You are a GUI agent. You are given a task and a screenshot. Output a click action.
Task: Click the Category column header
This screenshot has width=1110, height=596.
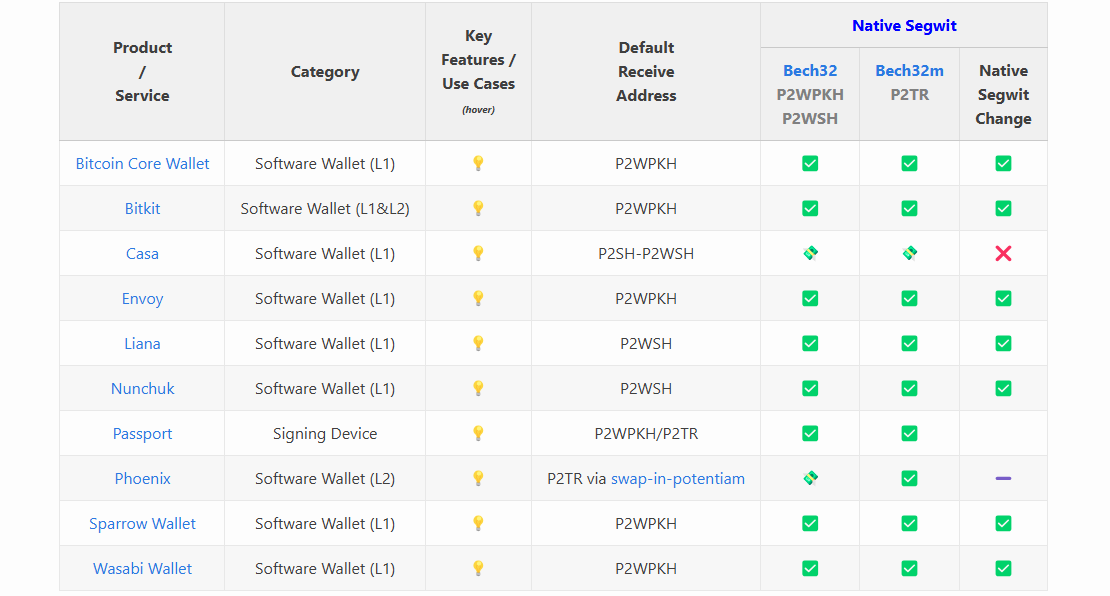[325, 71]
